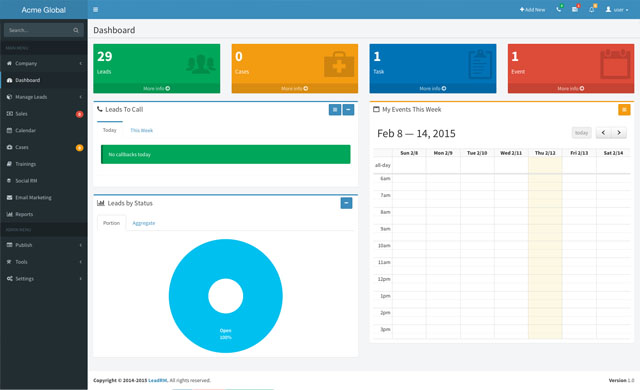Screen dimensions: 640x390
Task: Click the Cases orange badge counter
Action: pyautogui.click(x=80, y=148)
